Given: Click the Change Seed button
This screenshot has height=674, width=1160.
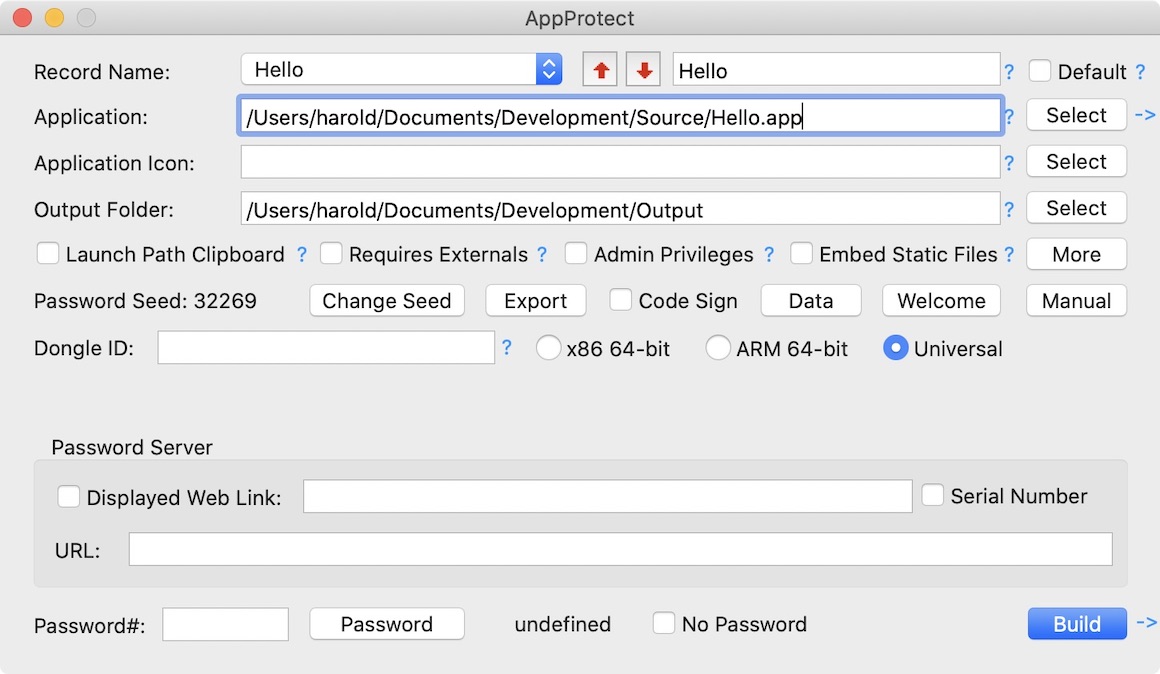Looking at the screenshot, I should (387, 301).
